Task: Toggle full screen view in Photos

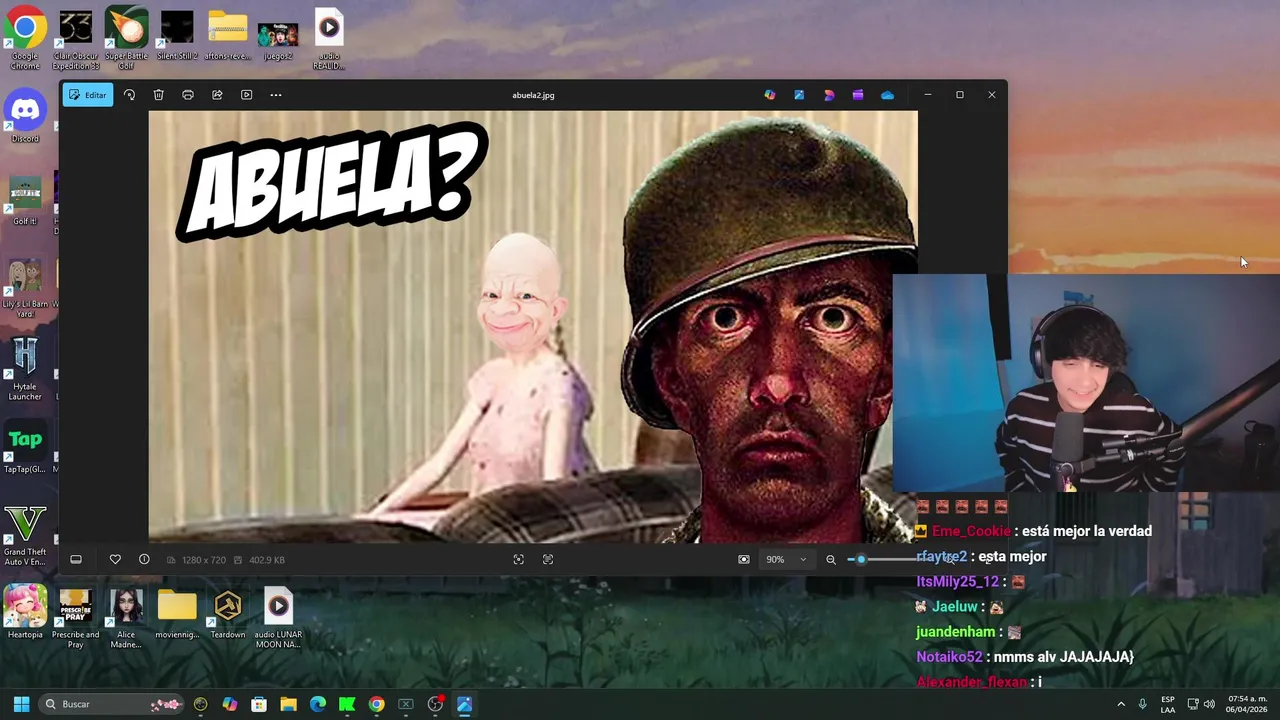Action: [744, 560]
